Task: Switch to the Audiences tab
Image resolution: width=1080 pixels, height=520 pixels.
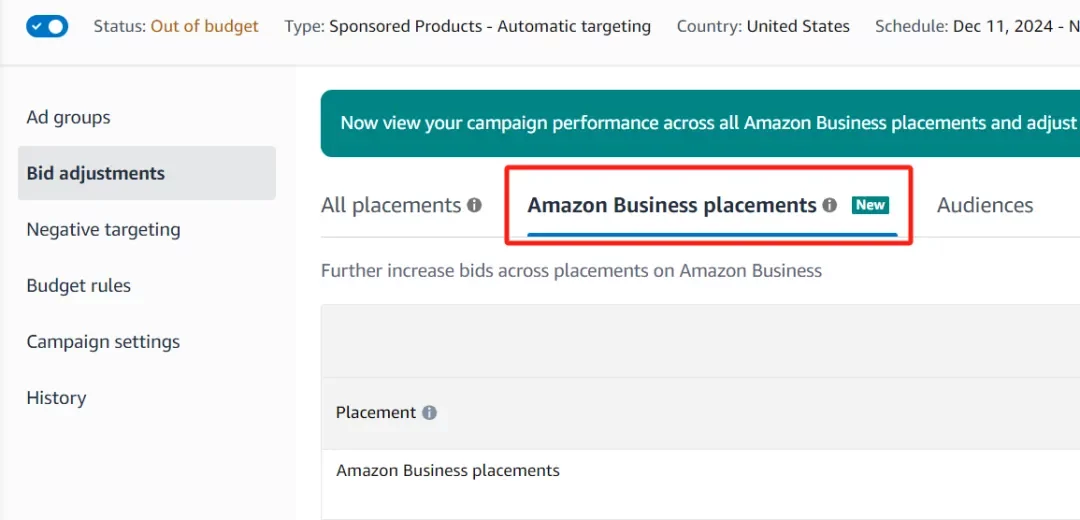Action: click(x=985, y=205)
